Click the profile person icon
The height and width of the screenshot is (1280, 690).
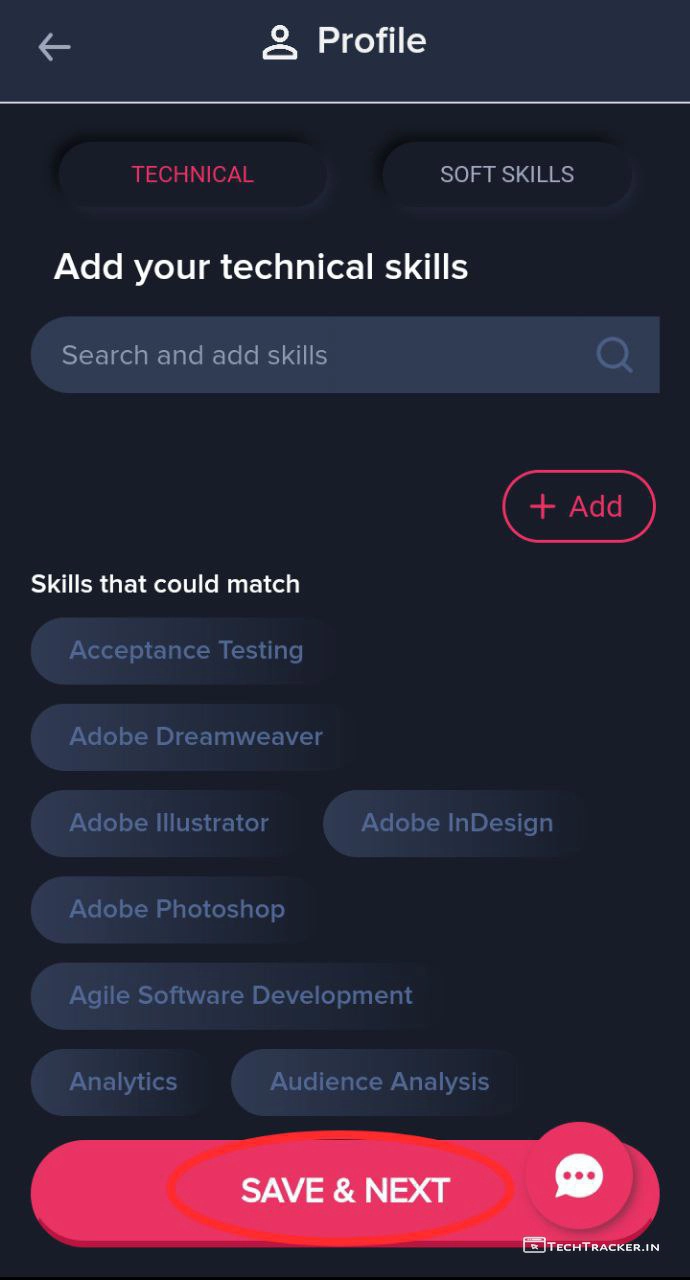pos(280,42)
